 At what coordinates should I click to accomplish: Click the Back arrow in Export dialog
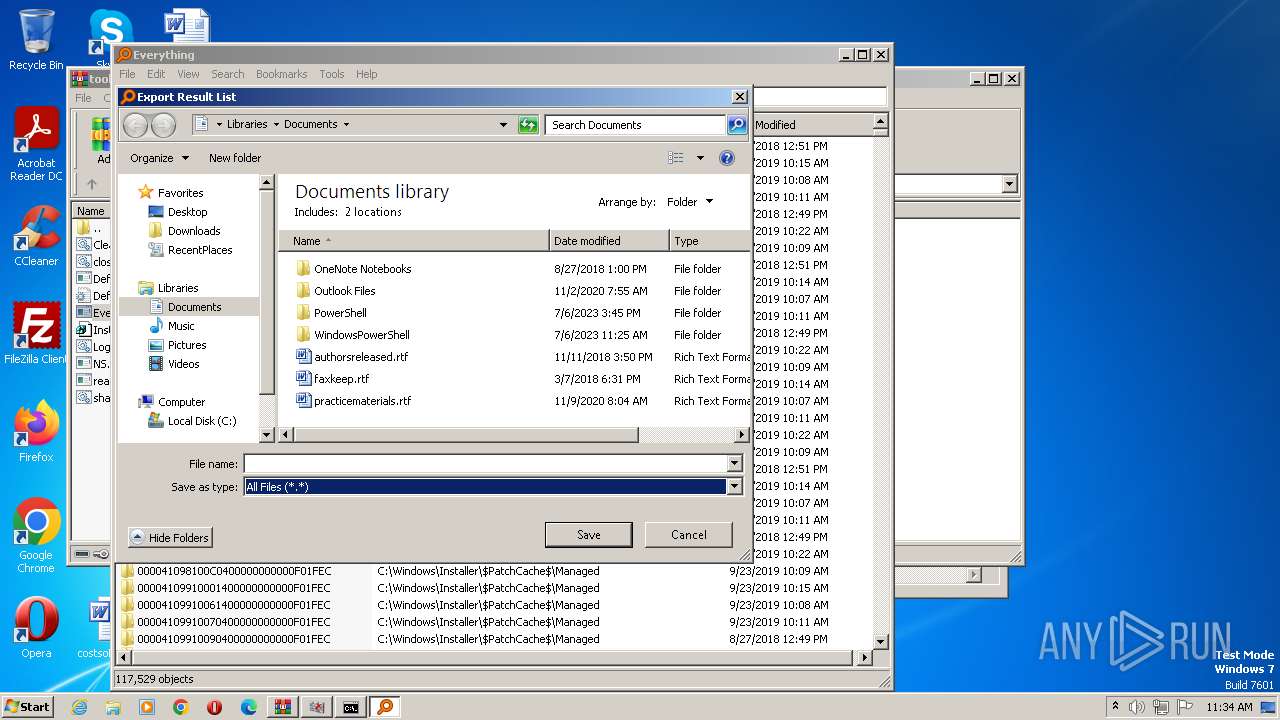(x=136, y=125)
